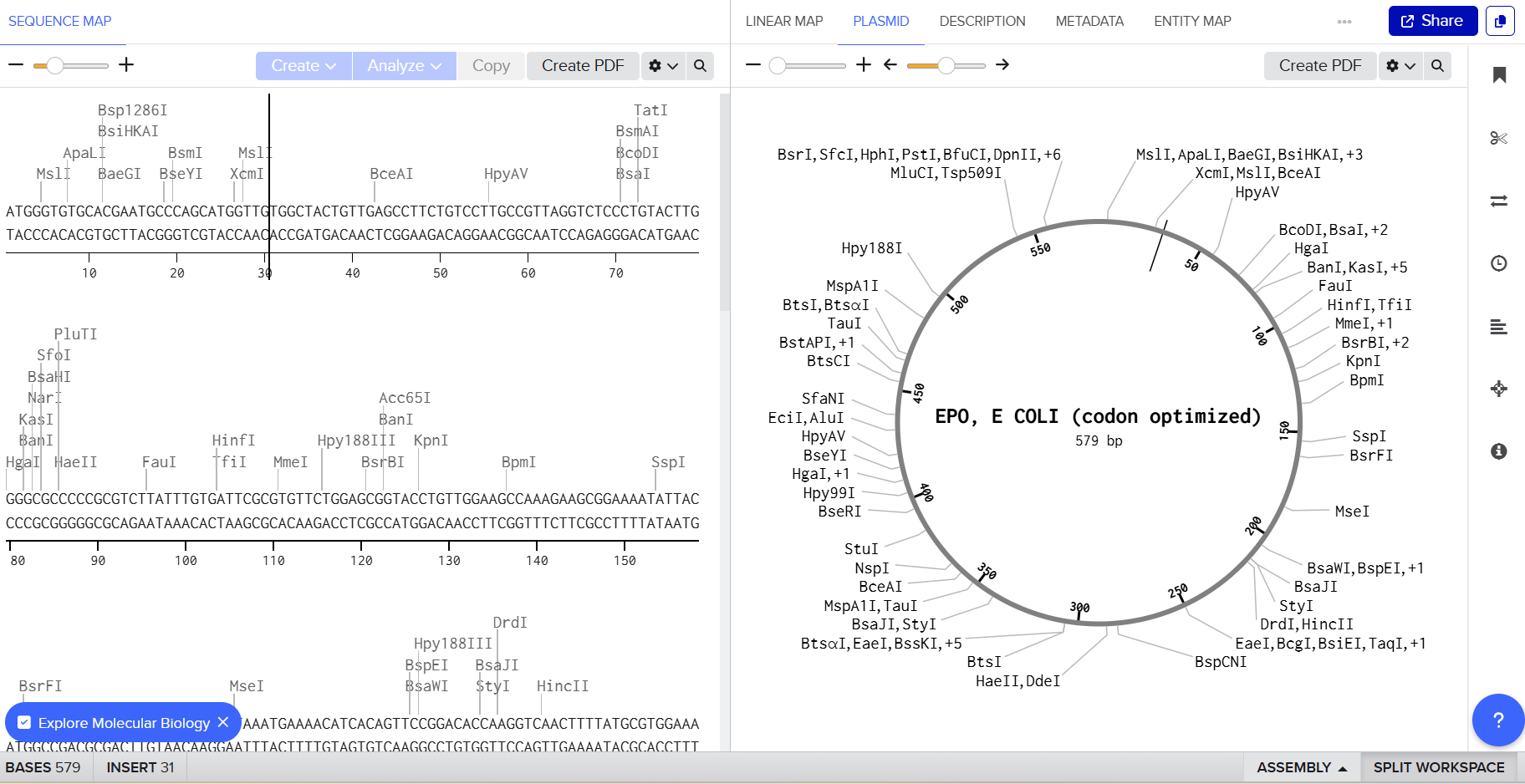
Task: Click Create PDF in the plasmid panel
Action: pos(1319,65)
